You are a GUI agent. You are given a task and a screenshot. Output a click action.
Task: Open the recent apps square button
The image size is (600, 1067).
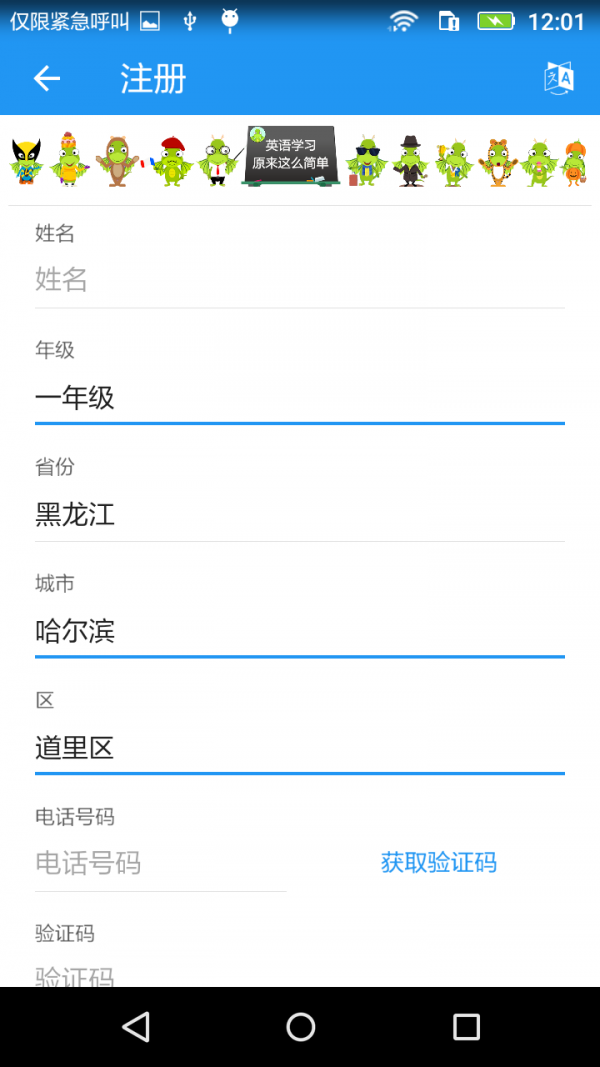click(x=466, y=1026)
